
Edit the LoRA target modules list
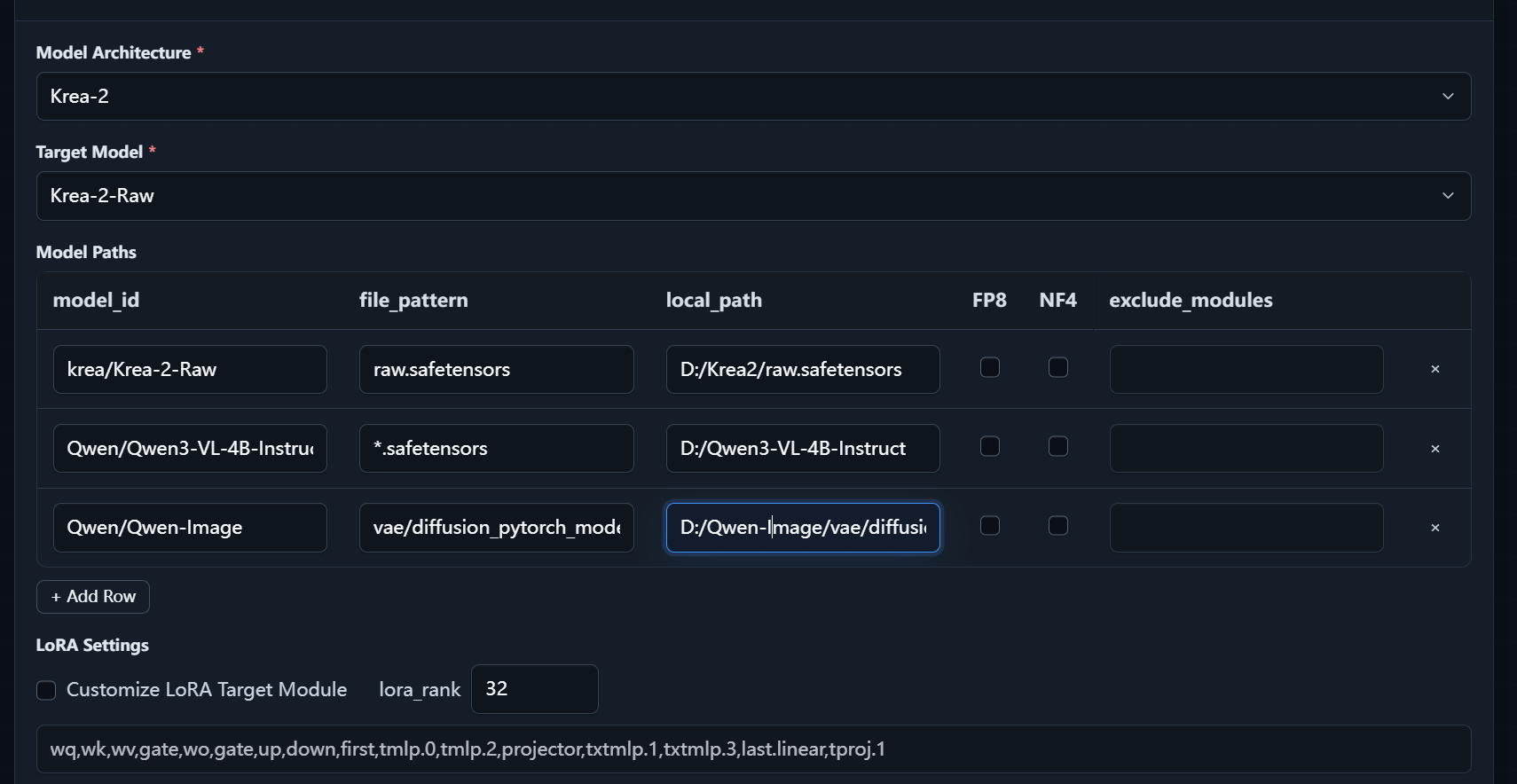pos(753,749)
